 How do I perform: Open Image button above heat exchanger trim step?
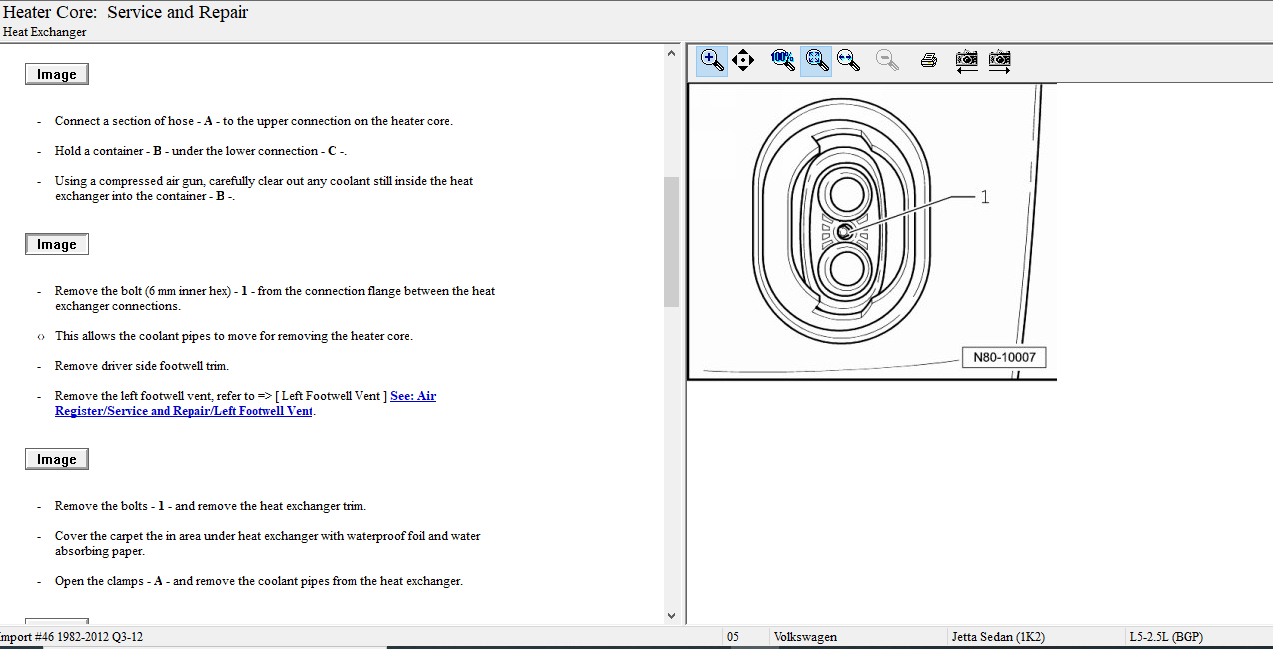point(57,459)
